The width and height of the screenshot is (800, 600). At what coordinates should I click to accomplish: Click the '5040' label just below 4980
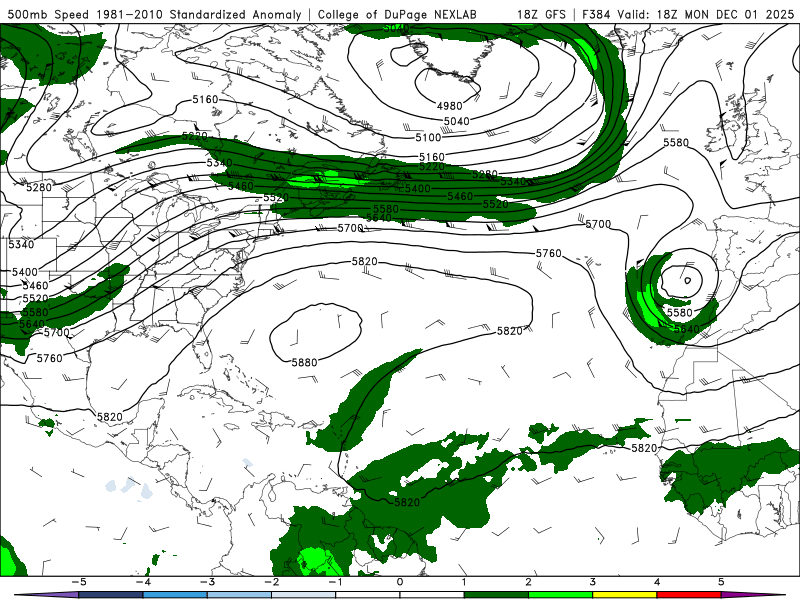tap(456, 121)
